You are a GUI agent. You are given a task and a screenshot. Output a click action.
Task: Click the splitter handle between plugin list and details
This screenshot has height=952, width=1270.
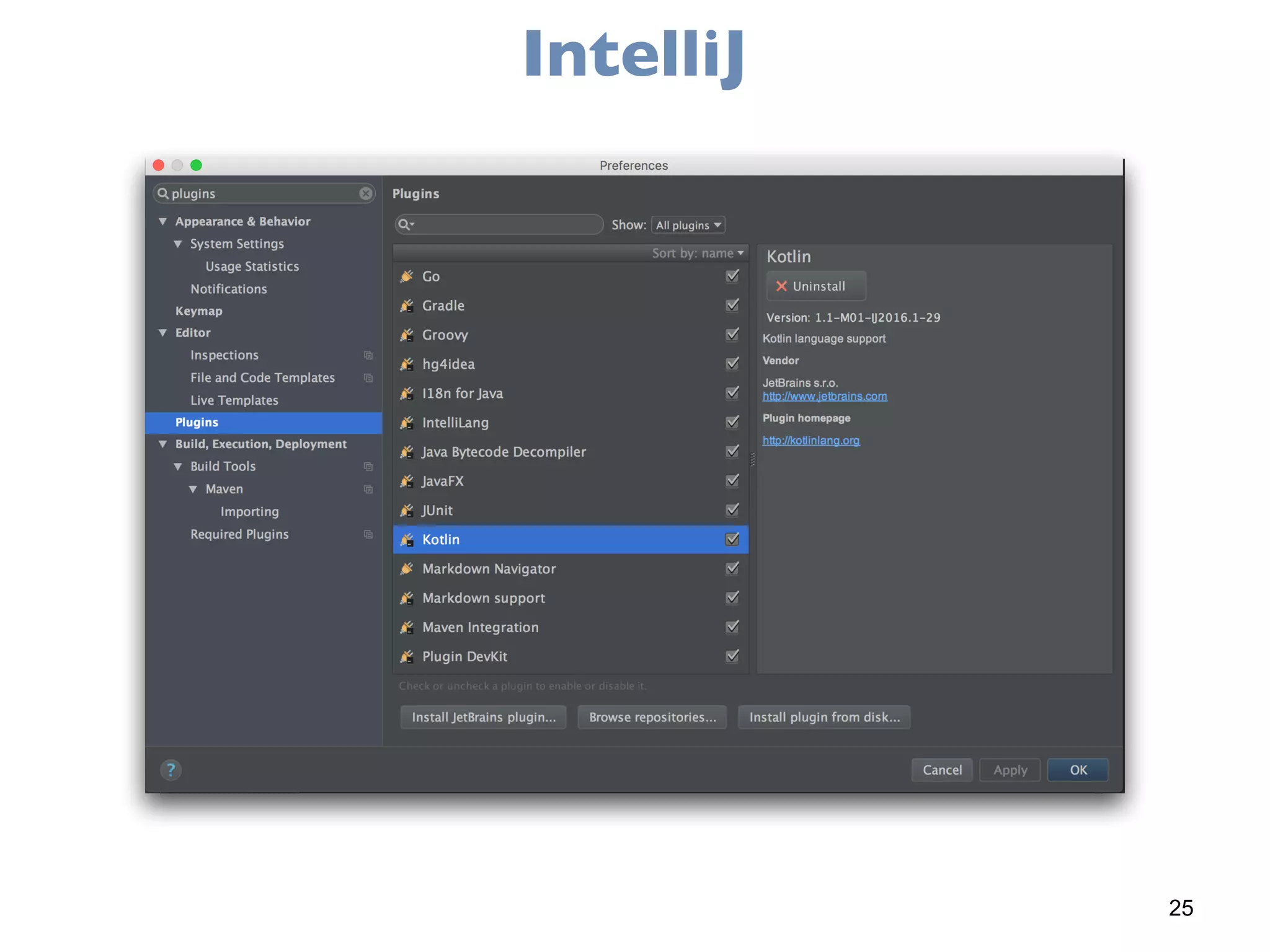753,459
